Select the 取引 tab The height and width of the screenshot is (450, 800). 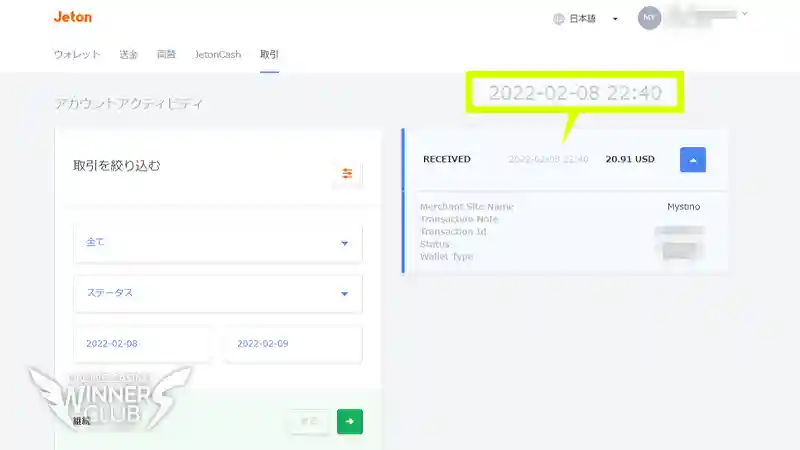click(x=269, y=54)
